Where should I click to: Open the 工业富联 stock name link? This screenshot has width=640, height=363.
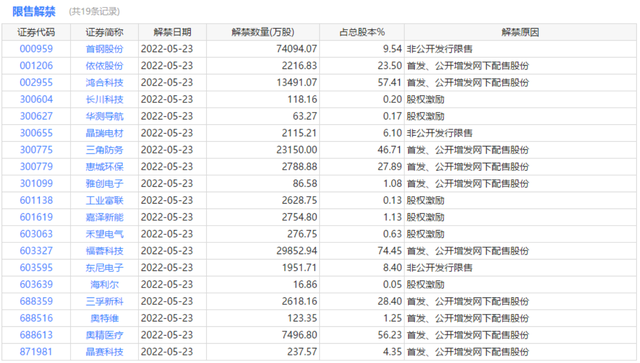104,200
